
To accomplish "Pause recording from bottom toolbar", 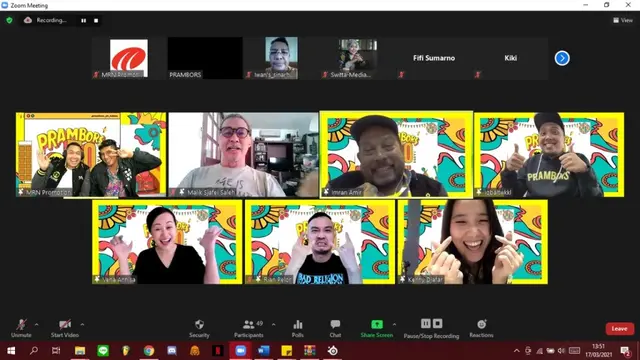I will 426,323.
